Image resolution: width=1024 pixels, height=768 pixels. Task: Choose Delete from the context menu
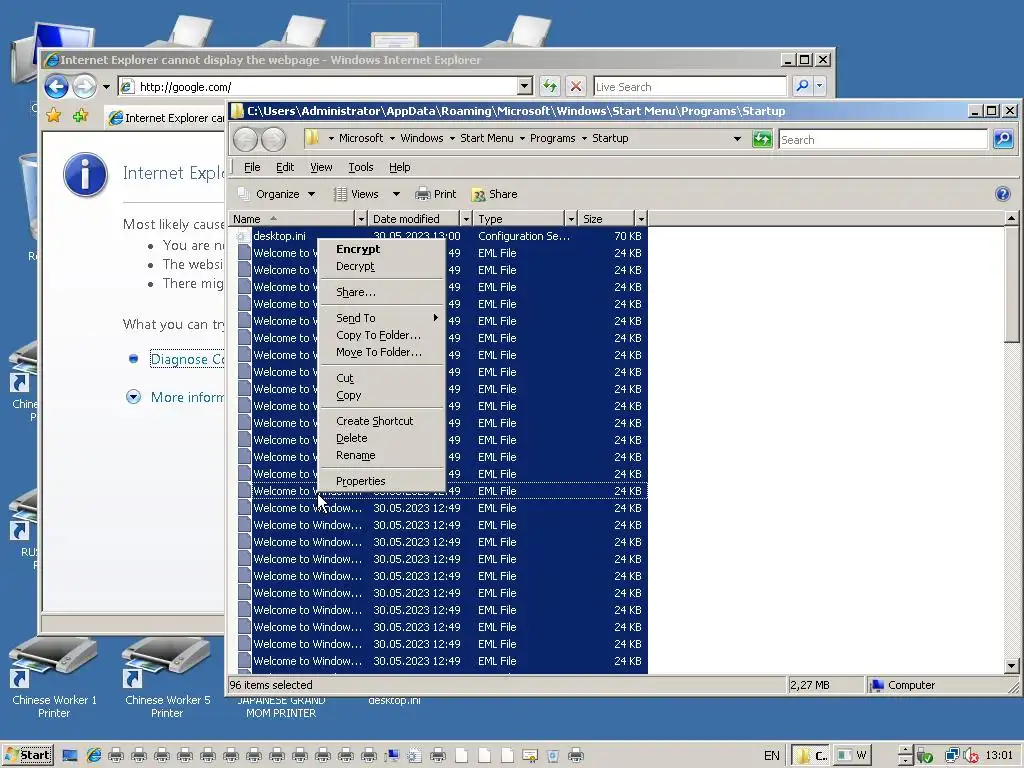(382, 438)
